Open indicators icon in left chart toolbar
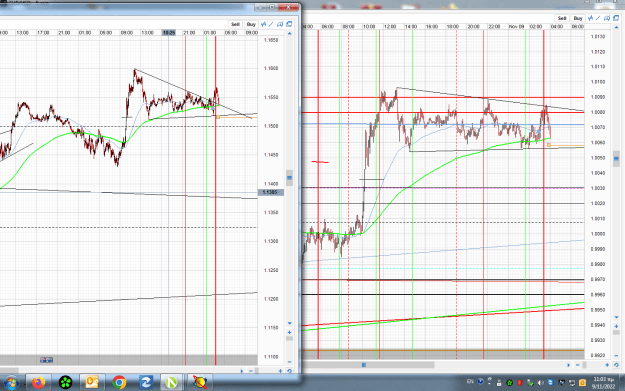 [x=263, y=24]
